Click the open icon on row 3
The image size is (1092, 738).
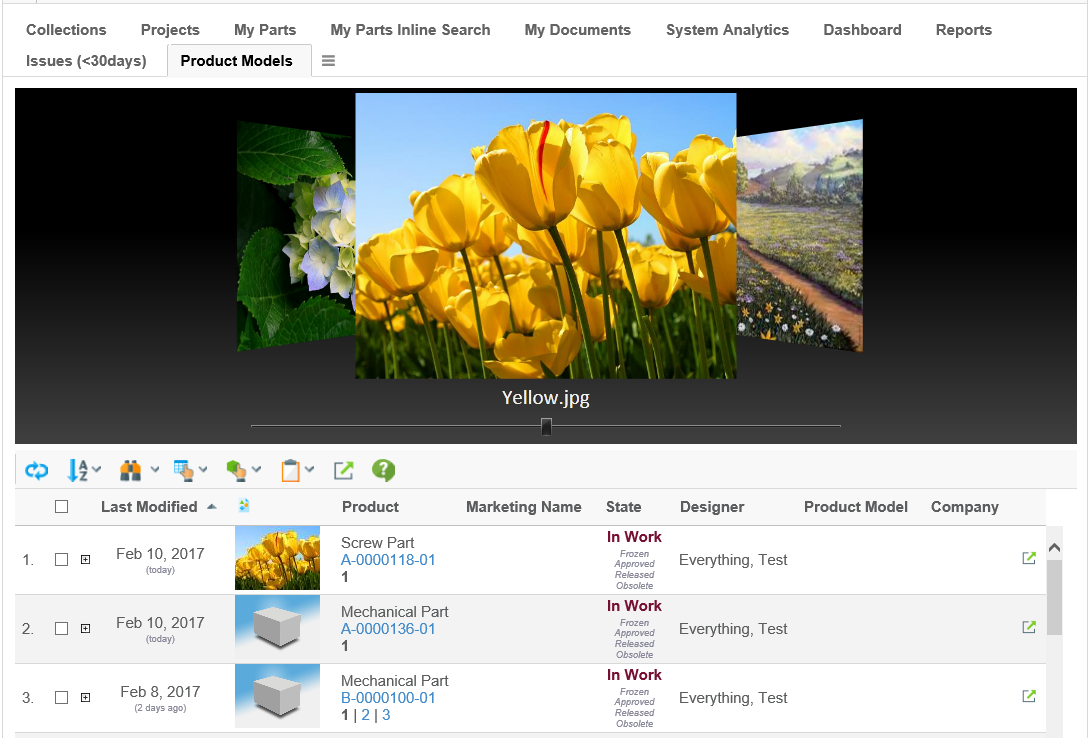[x=1029, y=697]
